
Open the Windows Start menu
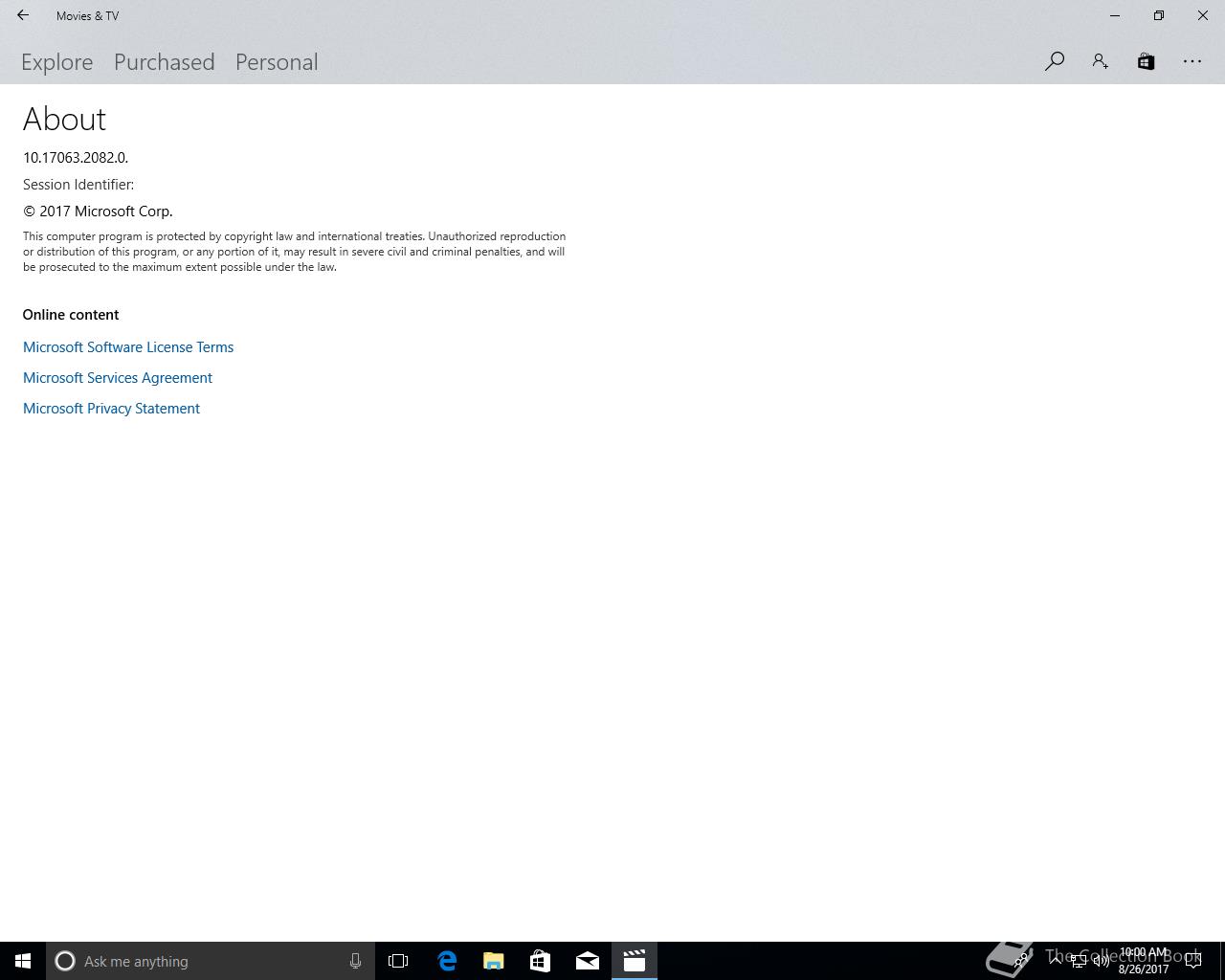(23, 961)
